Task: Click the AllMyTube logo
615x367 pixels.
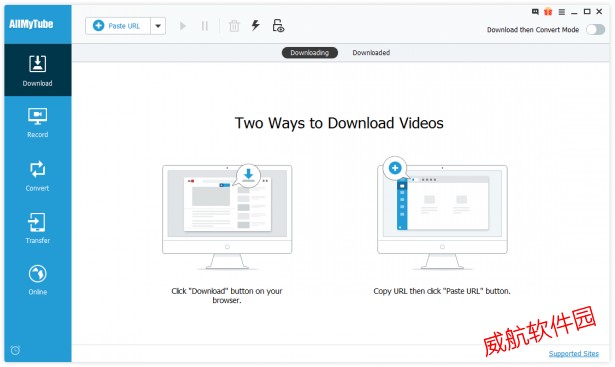Action: click(x=31, y=24)
